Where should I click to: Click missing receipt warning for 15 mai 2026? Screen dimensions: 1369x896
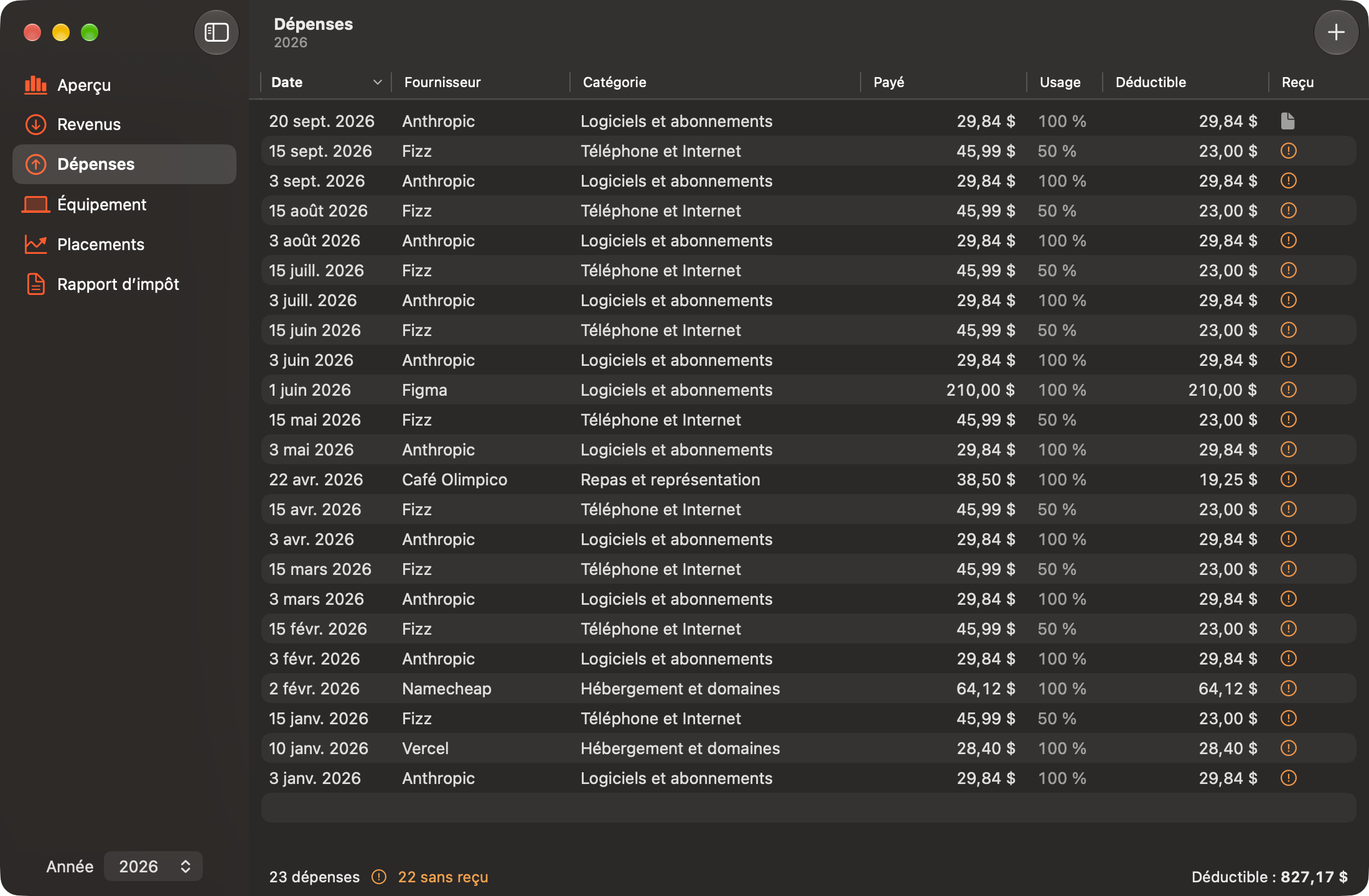(x=1288, y=419)
